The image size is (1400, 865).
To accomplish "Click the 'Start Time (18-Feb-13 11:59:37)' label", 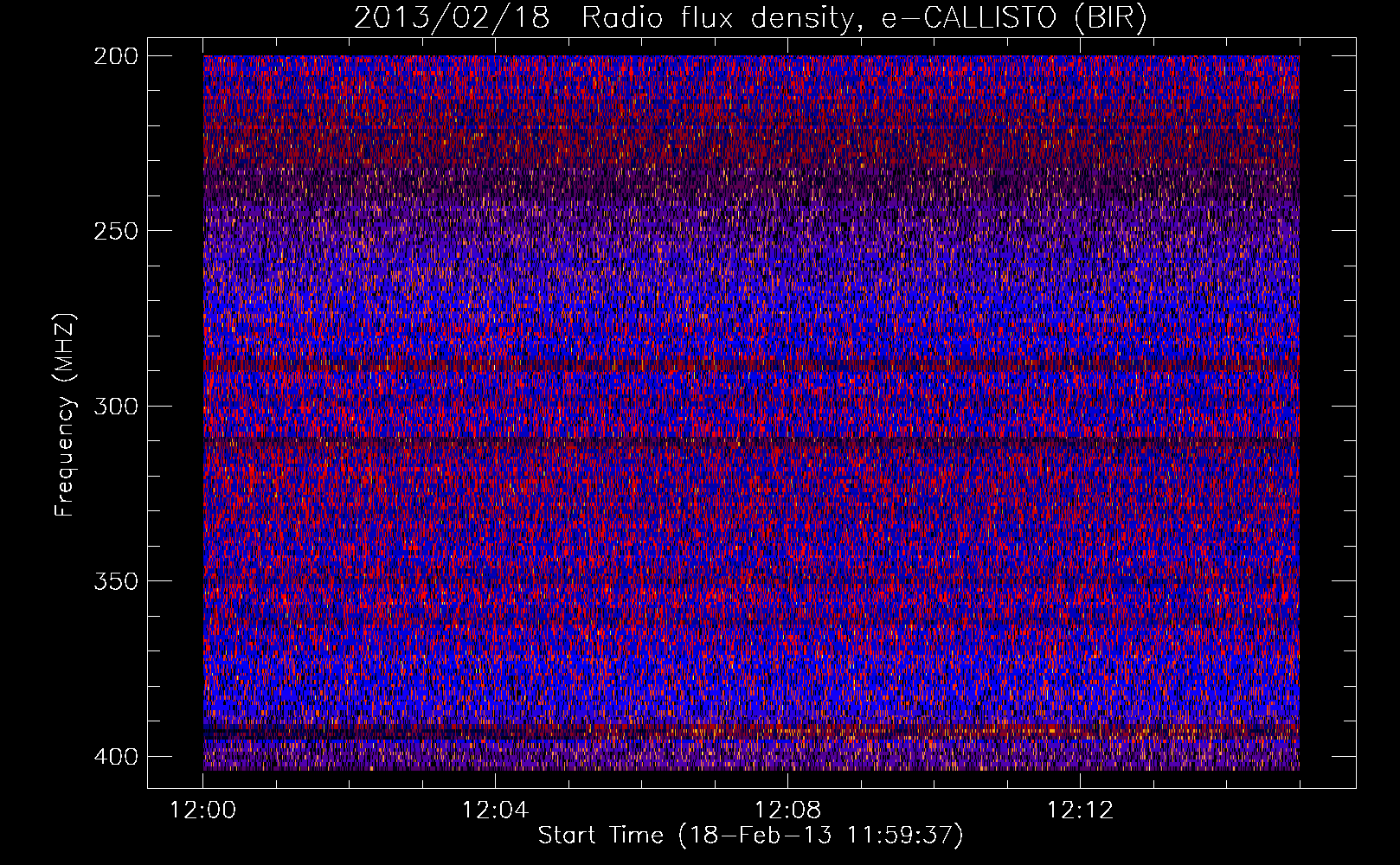I will pos(750,836).
